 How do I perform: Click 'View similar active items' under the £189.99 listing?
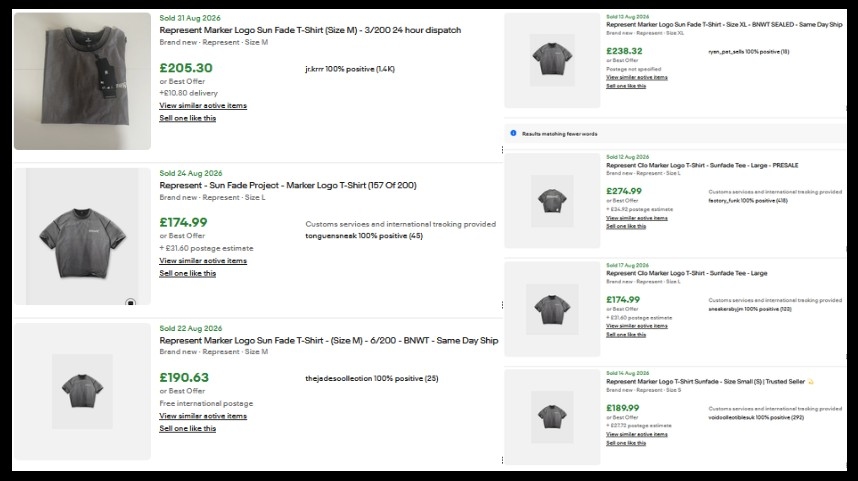637,434
